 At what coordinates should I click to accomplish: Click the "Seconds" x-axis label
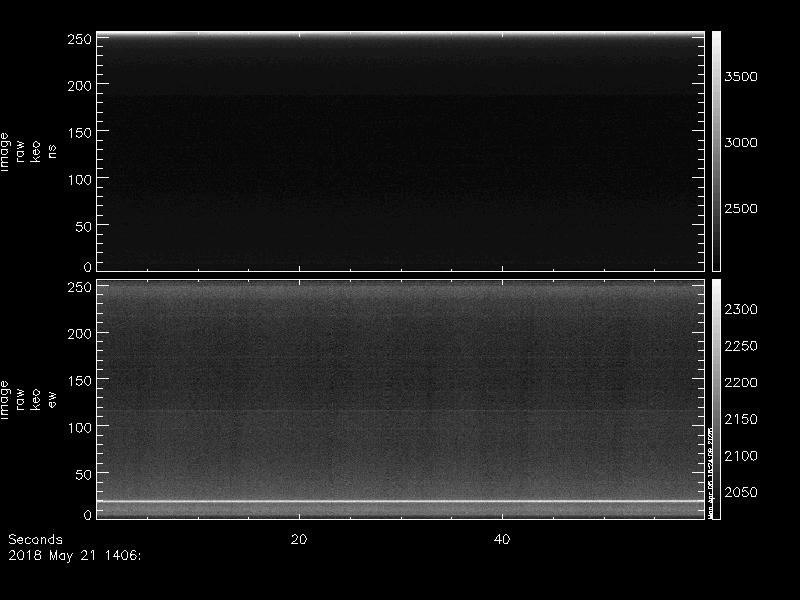pyautogui.click(x=35, y=540)
